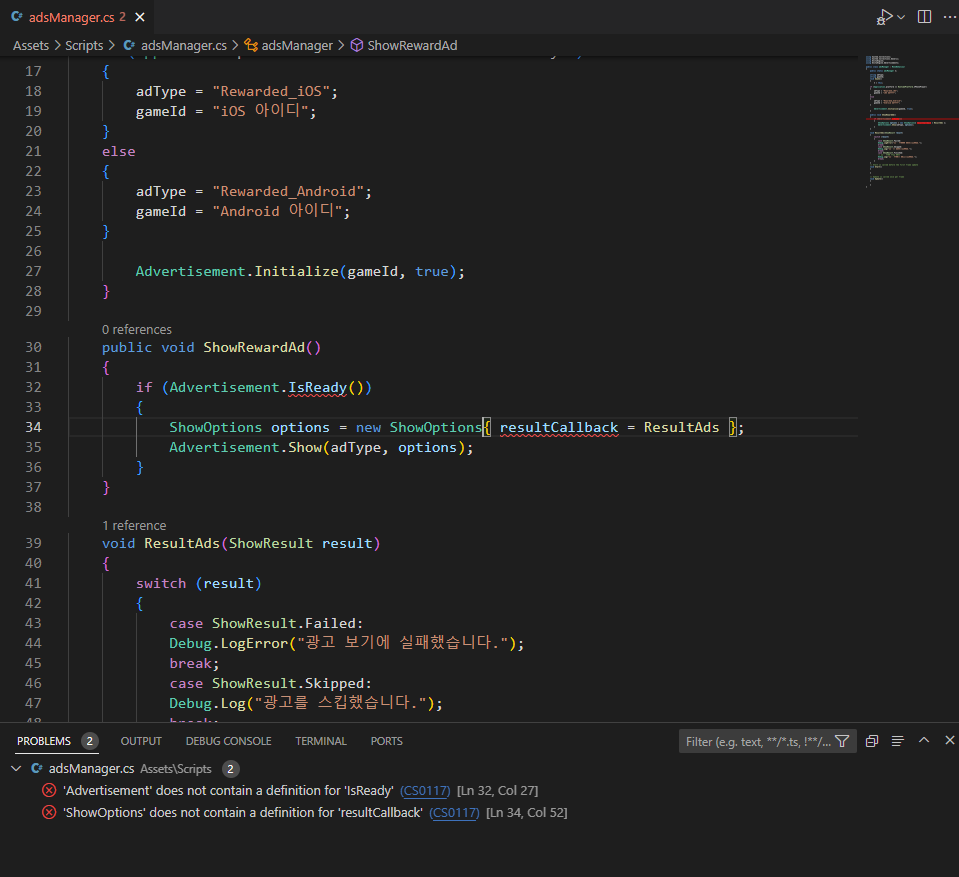This screenshot has height=877, width=959.
Task: Click the error icon of resultCallback problem
Action: coord(49,813)
